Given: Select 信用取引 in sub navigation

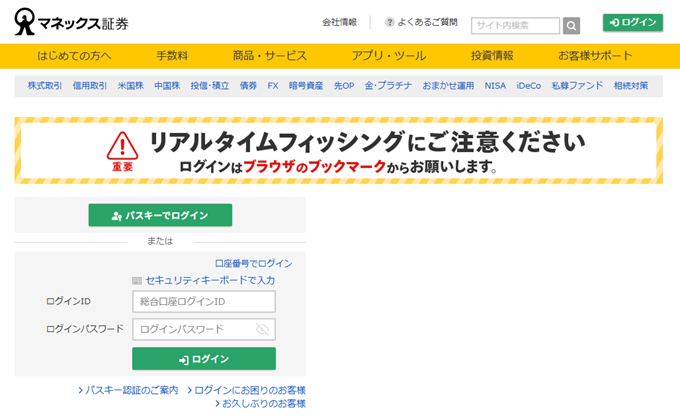Looking at the screenshot, I should [x=90, y=86].
